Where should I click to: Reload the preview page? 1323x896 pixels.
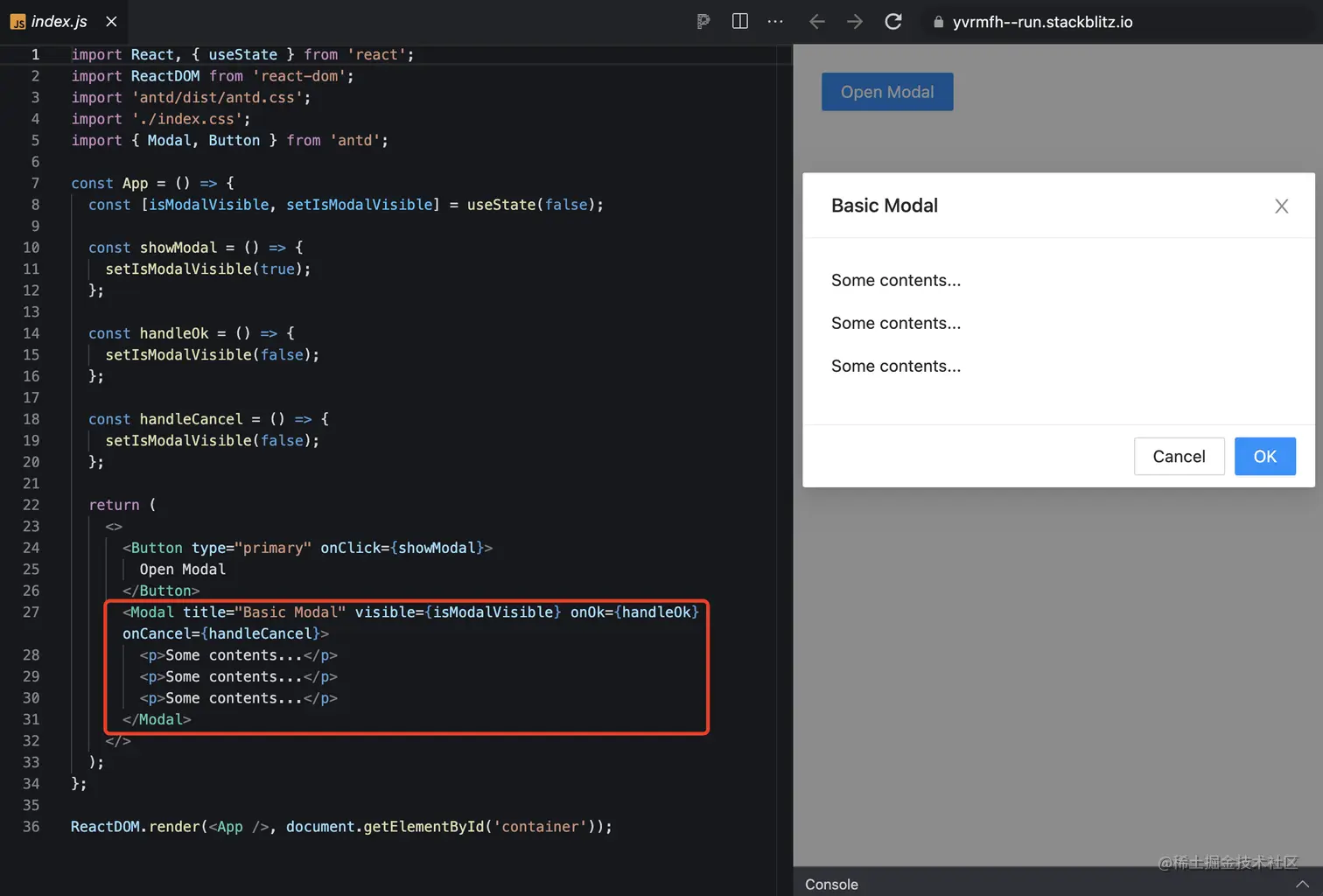893,22
